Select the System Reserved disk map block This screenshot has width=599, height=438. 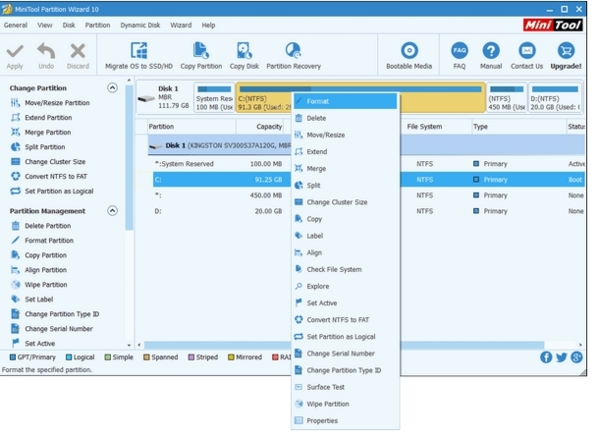214,98
